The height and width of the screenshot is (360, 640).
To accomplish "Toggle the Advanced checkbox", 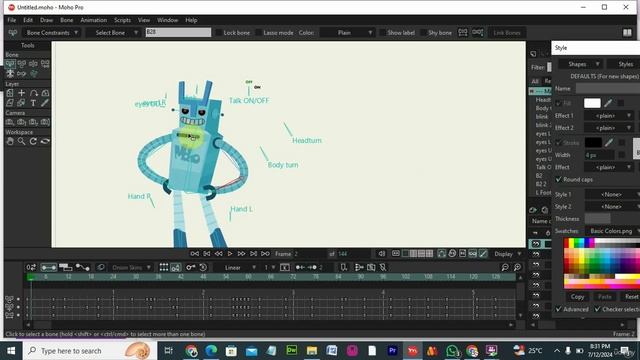I will click(558, 309).
